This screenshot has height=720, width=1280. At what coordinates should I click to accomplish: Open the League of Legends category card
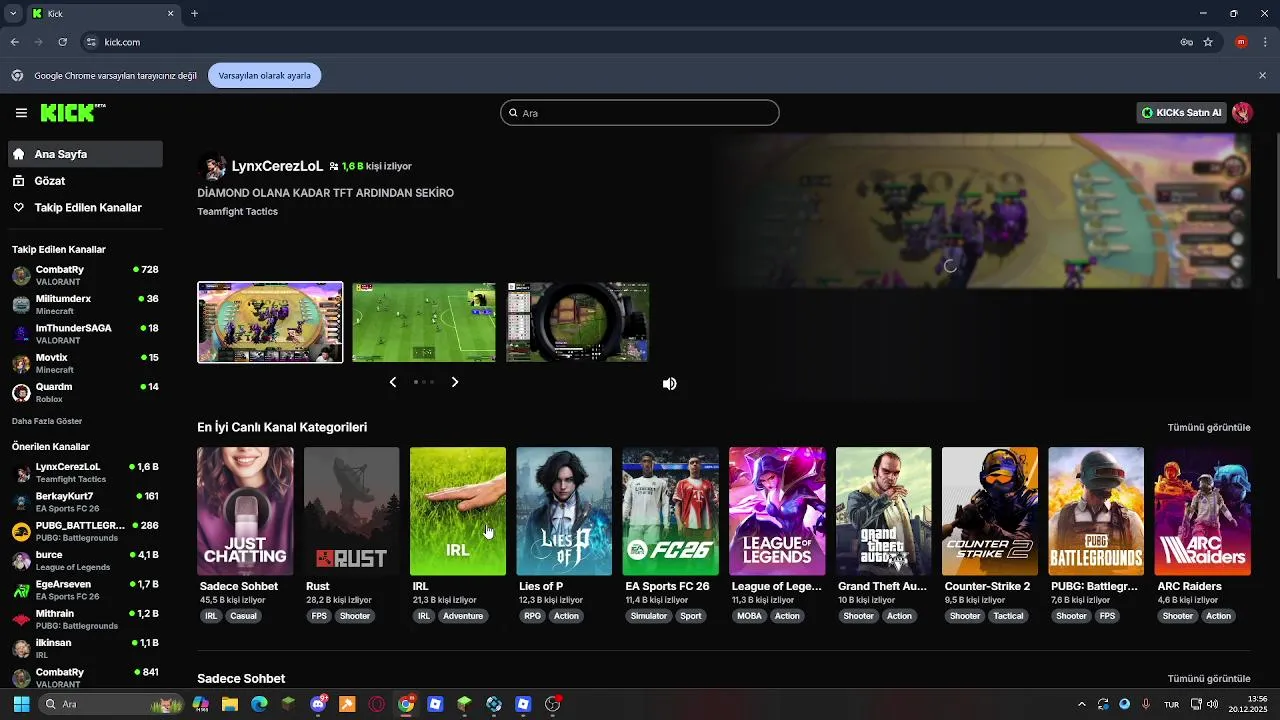[777, 511]
